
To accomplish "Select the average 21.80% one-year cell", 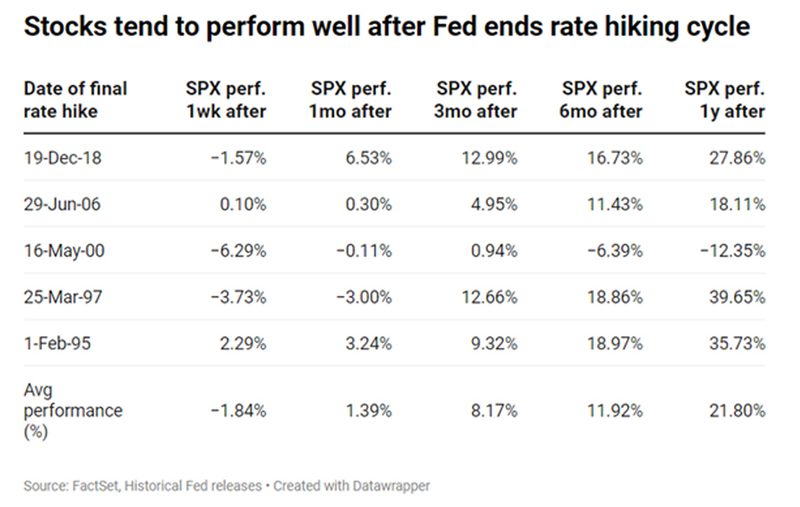I will coord(738,410).
